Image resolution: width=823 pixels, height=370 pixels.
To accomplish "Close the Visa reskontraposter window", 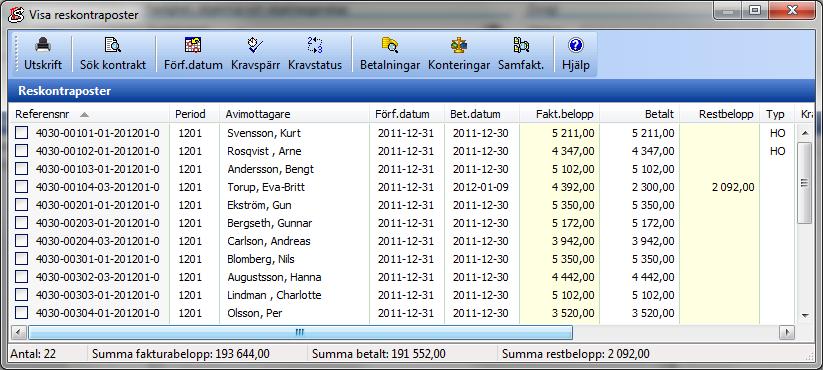I will (792, 10).
